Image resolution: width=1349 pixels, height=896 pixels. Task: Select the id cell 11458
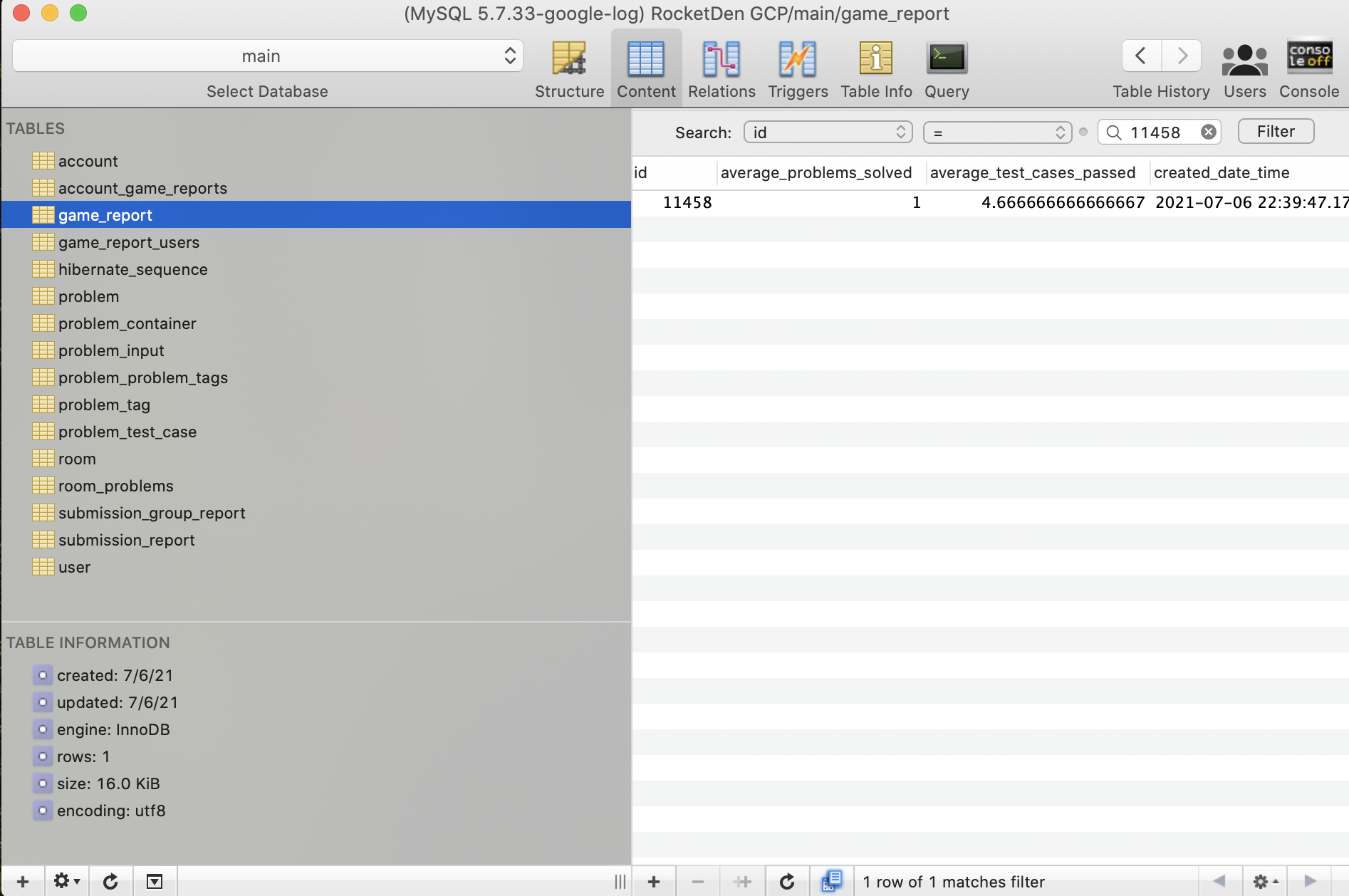pos(674,202)
